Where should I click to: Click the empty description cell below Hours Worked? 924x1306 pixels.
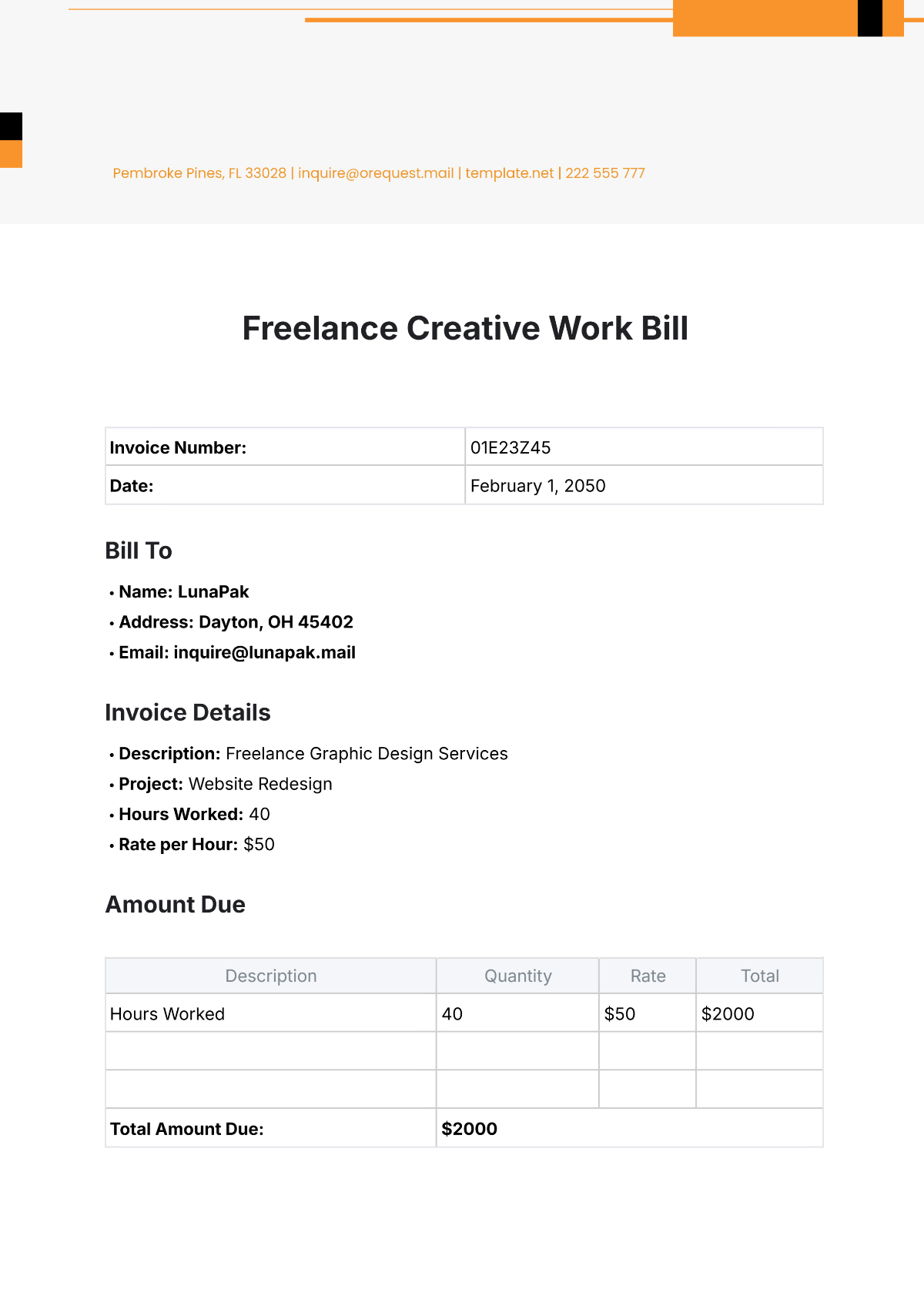pos(271,1050)
